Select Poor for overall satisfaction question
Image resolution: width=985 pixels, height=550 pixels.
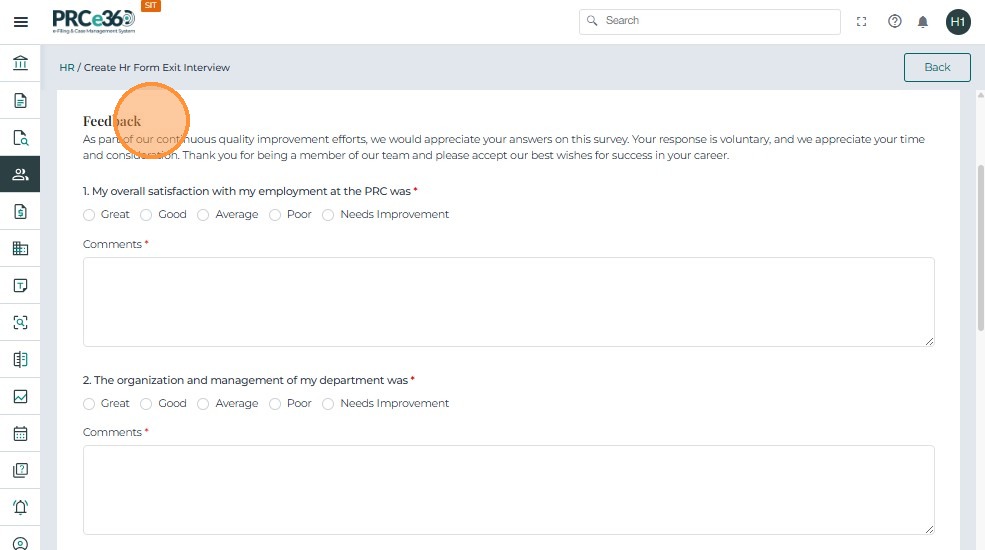tap(275, 215)
